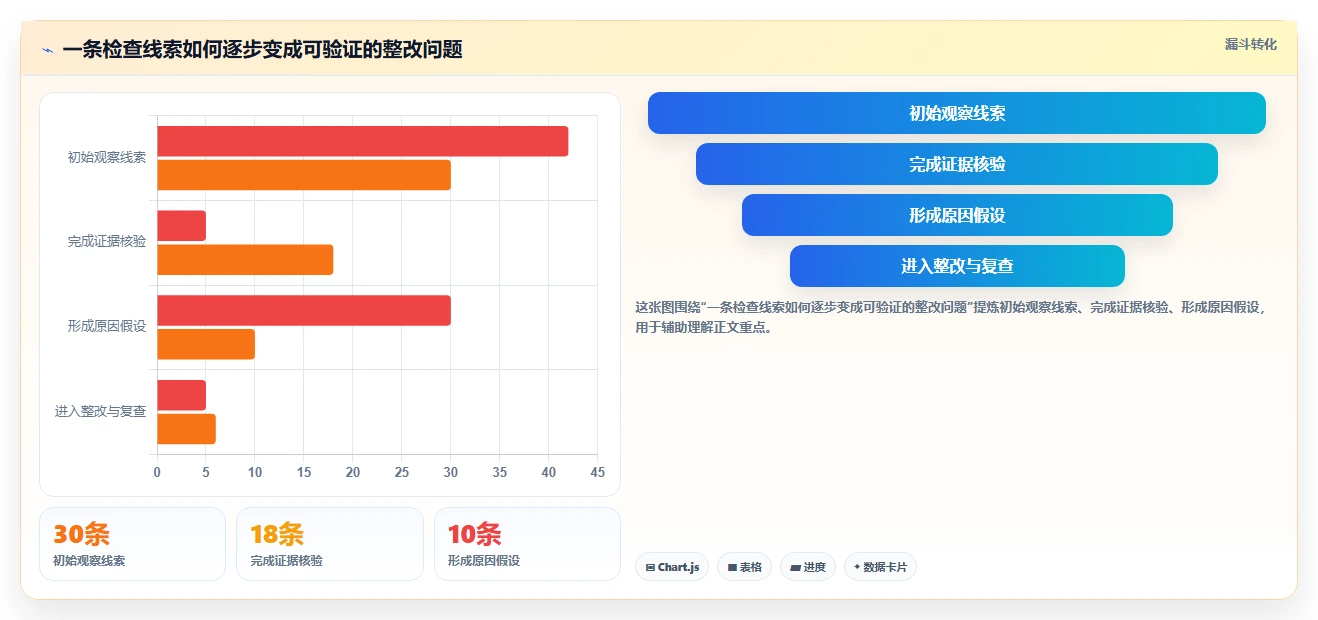Open the 18条 完成证据核验 stat card
This screenshot has width=1318, height=620.
[x=329, y=544]
